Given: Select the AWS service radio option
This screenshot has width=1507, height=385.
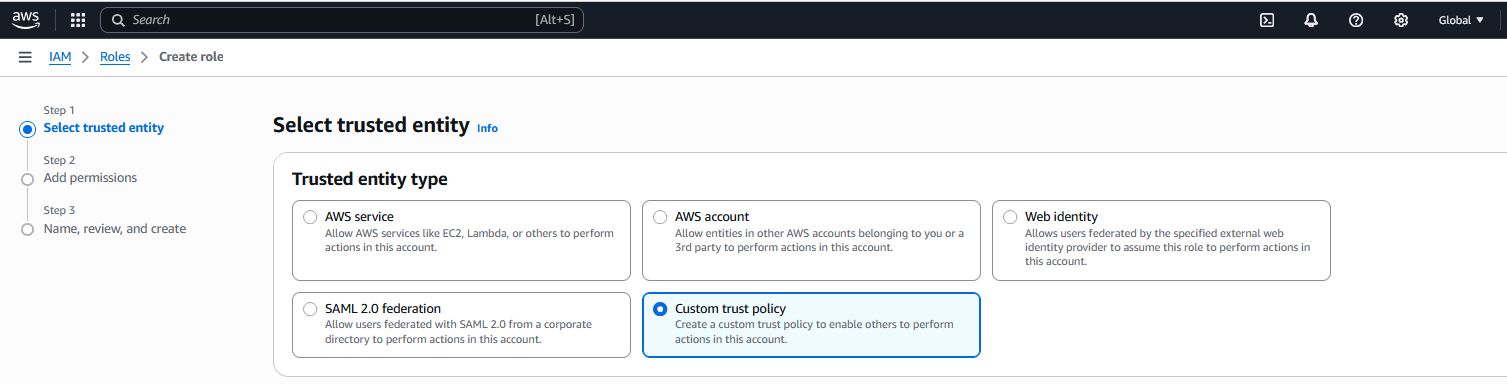Looking at the screenshot, I should (x=310, y=217).
